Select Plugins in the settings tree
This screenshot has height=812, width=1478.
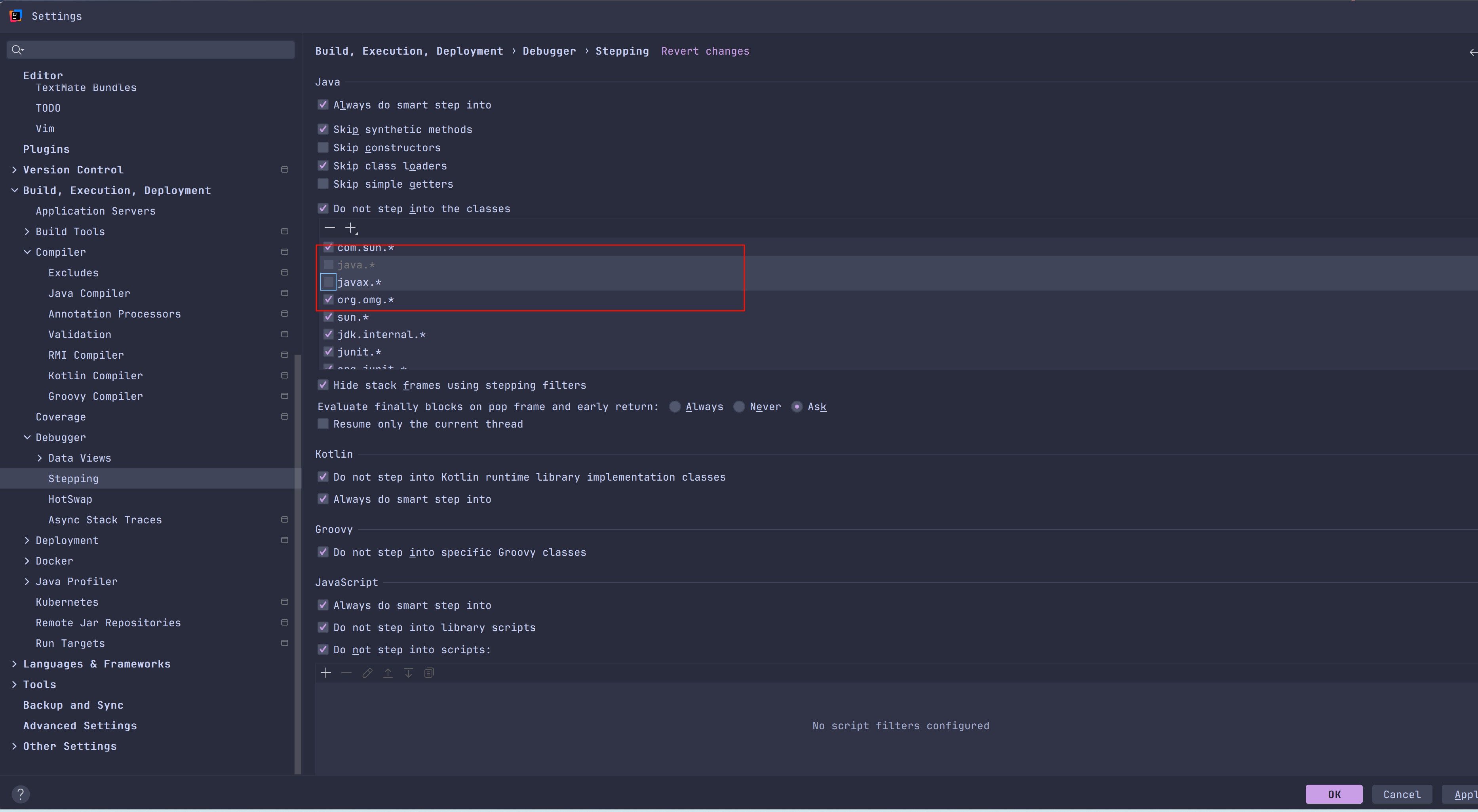point(46,149)
